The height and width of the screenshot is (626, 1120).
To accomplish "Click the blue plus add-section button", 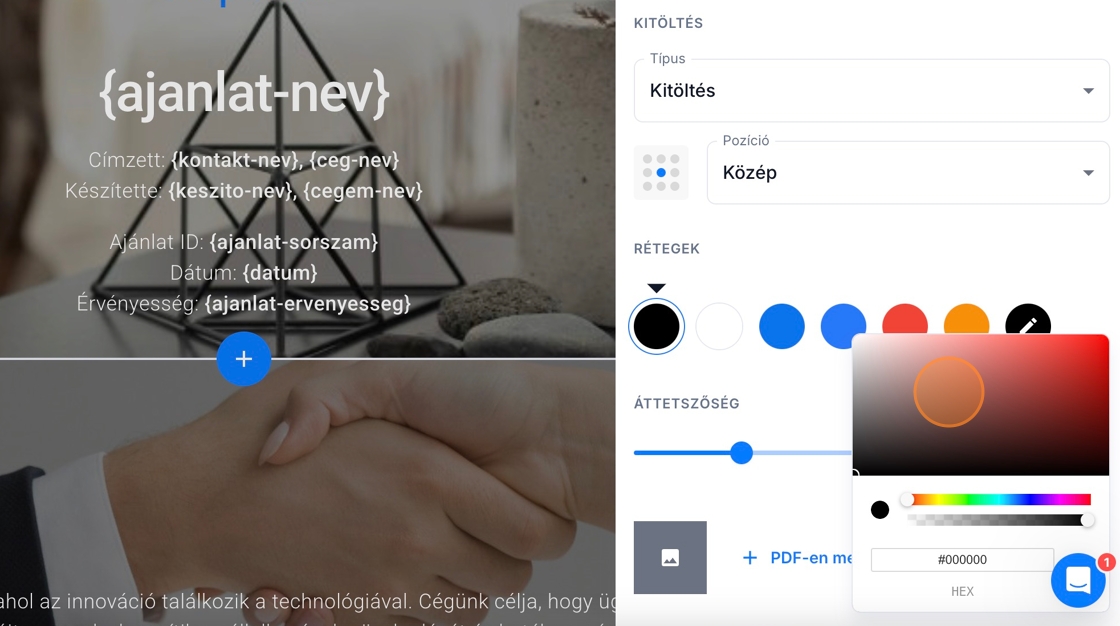I will 244,359.
